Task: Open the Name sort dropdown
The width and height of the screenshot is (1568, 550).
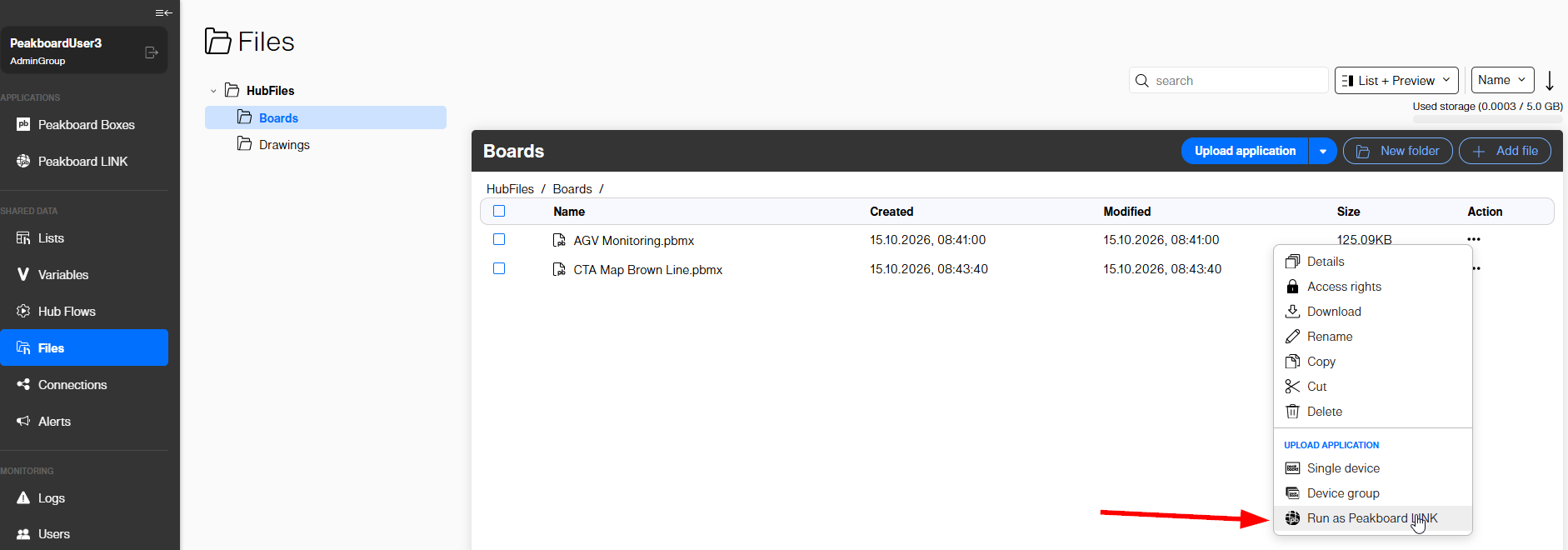Action: (1502, 80)
